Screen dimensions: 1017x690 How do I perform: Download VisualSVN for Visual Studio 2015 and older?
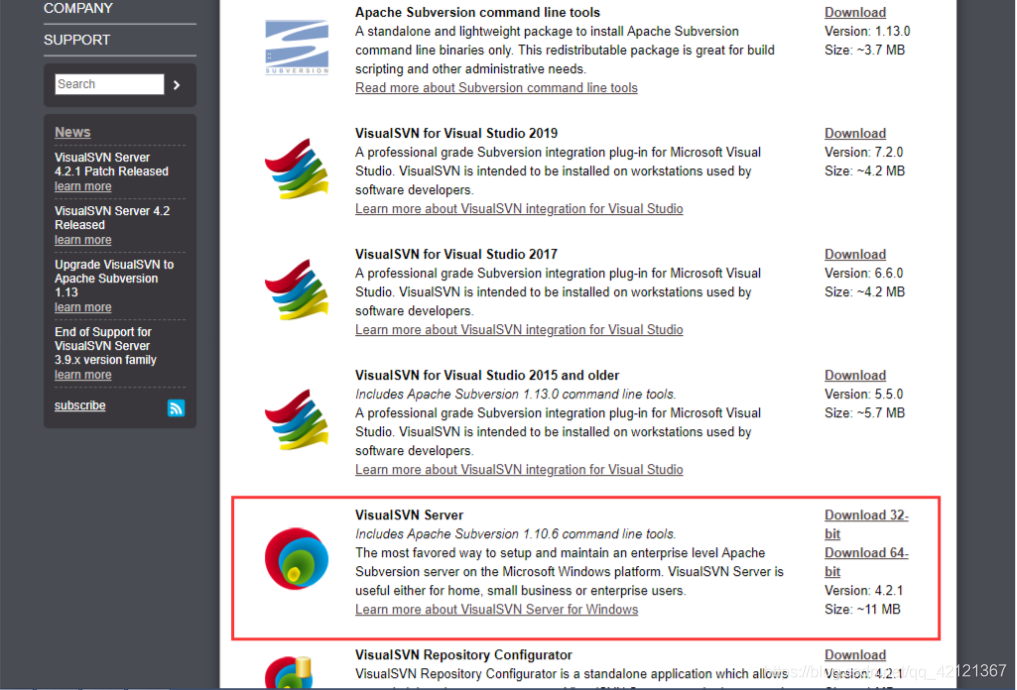(855, 375)
